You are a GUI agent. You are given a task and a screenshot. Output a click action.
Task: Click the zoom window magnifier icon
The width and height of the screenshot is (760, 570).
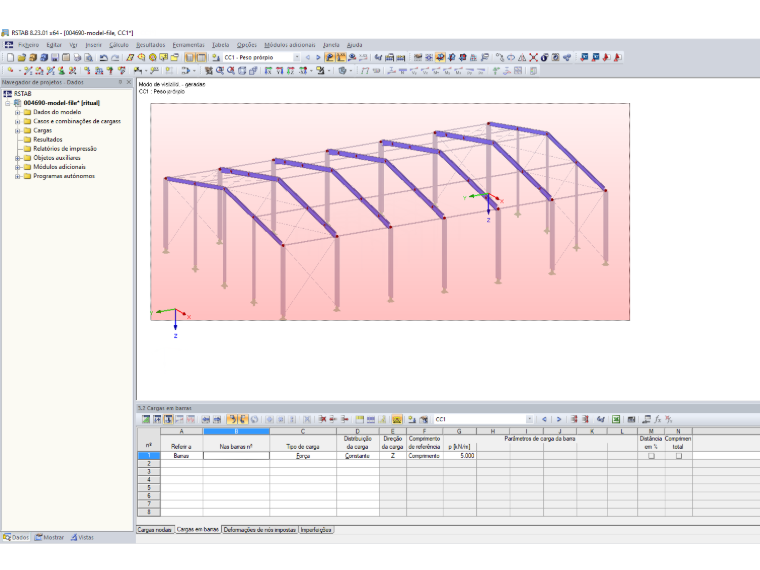click(220, 71)
